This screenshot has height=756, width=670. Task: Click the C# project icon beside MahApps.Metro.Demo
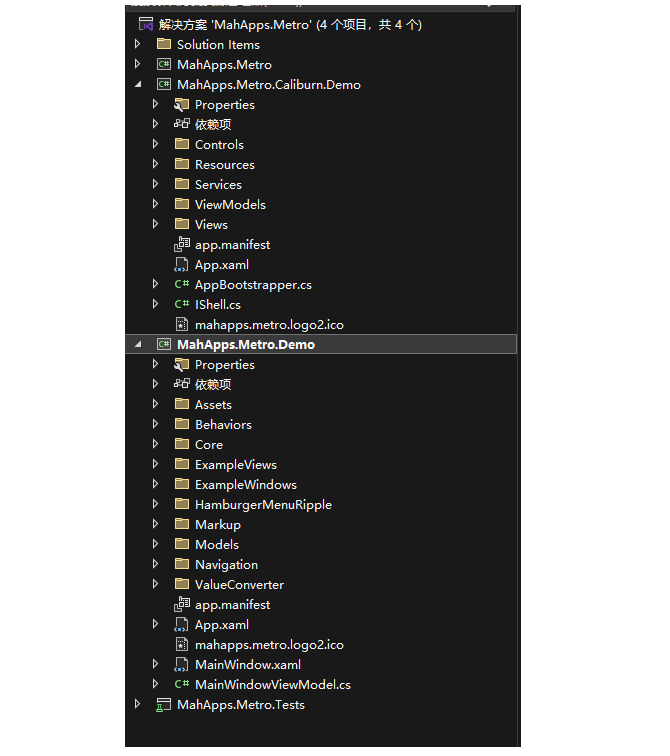pyautogui.click(x=163, y=344)
